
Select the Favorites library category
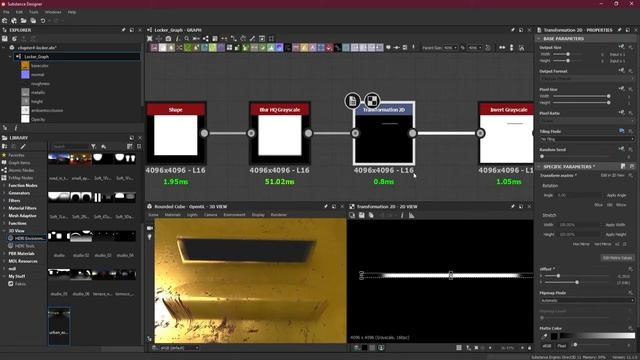[16, 155]
